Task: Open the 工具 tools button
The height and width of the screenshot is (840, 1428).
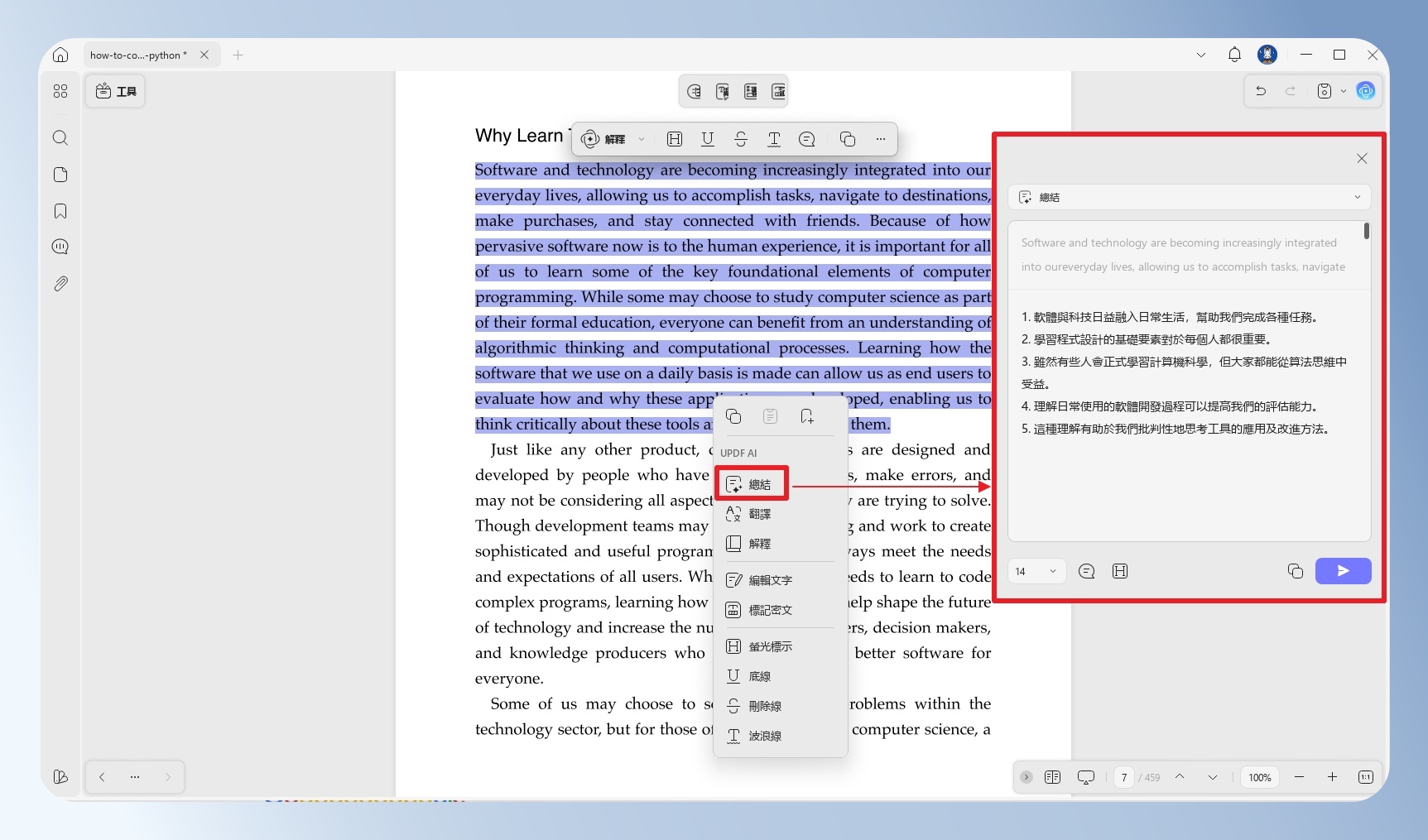Action: point(116,91)
